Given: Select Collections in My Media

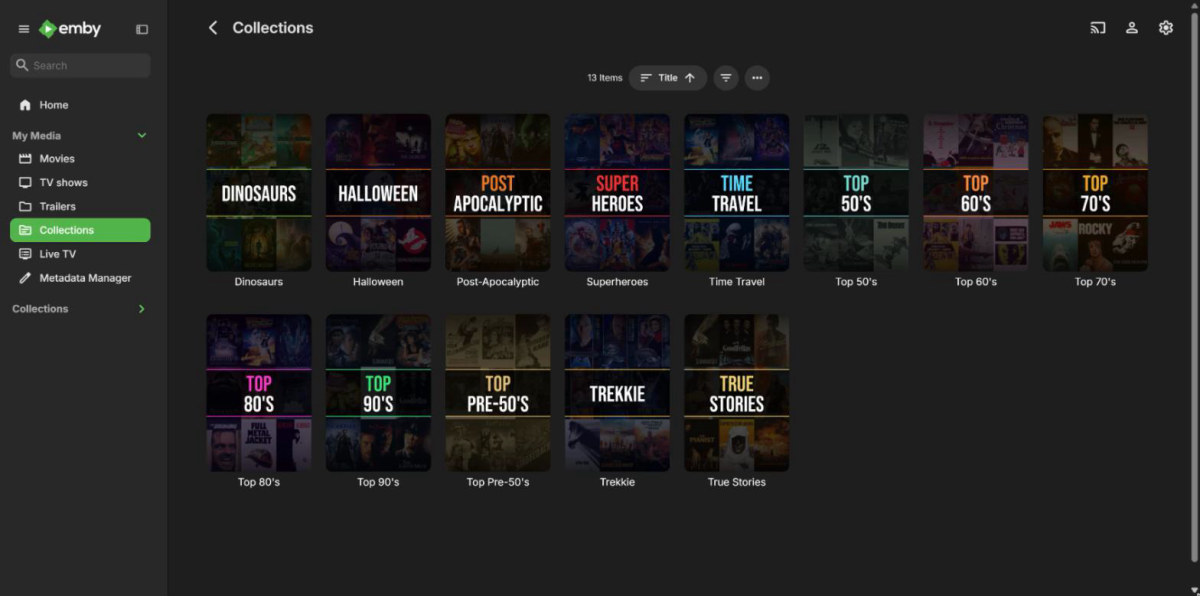Looking at the screenshot, I should coord(80,230).
